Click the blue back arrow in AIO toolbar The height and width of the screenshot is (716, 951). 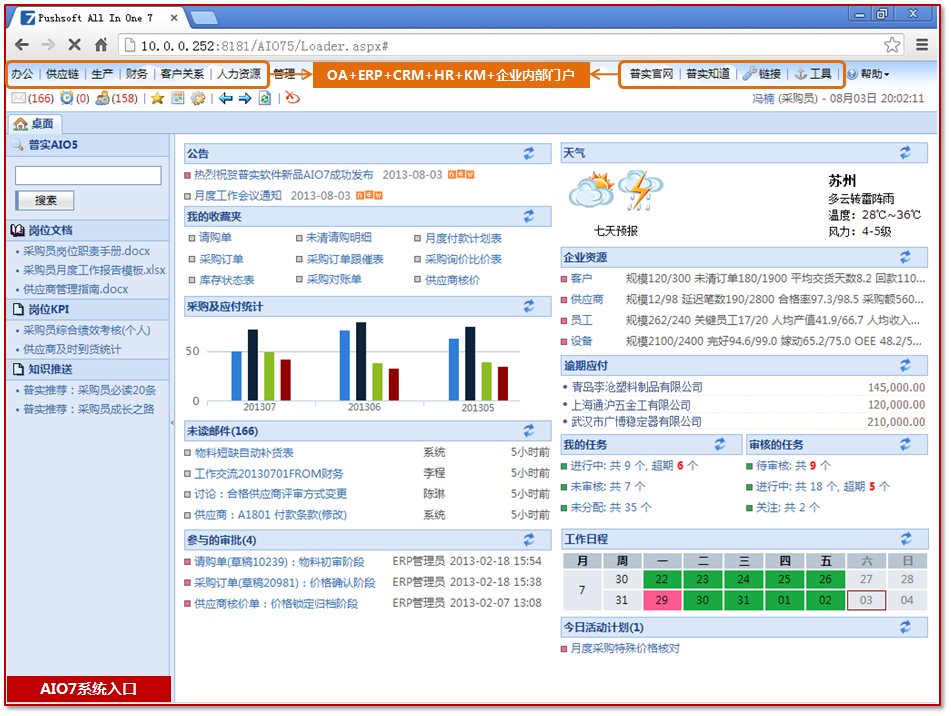(x=226, y=98)
